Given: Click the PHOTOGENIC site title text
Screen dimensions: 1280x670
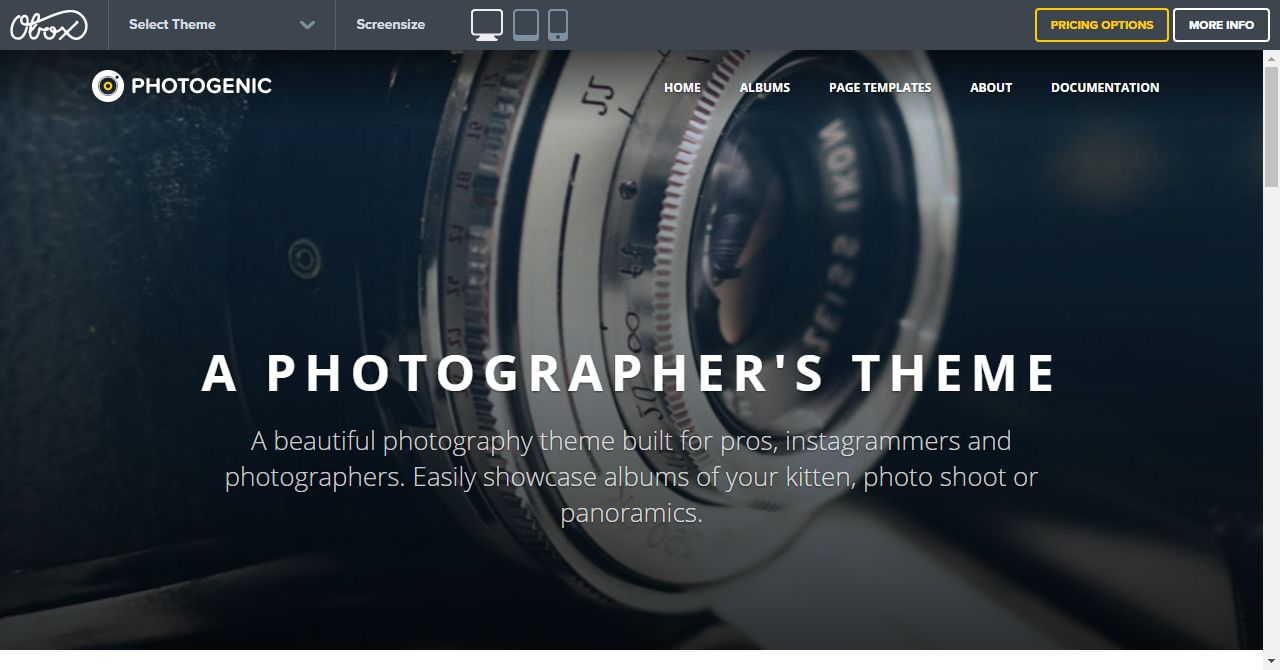Looking at the screenshot, I should point(201,86).
